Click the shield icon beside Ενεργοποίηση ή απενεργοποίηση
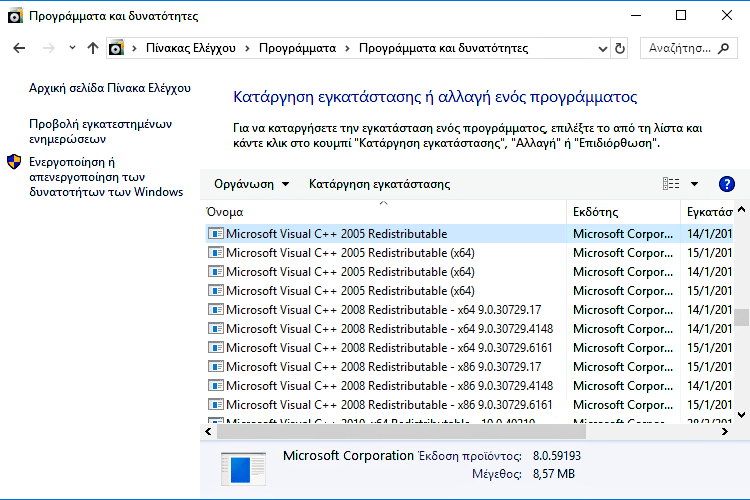 [x=14, y=162]
